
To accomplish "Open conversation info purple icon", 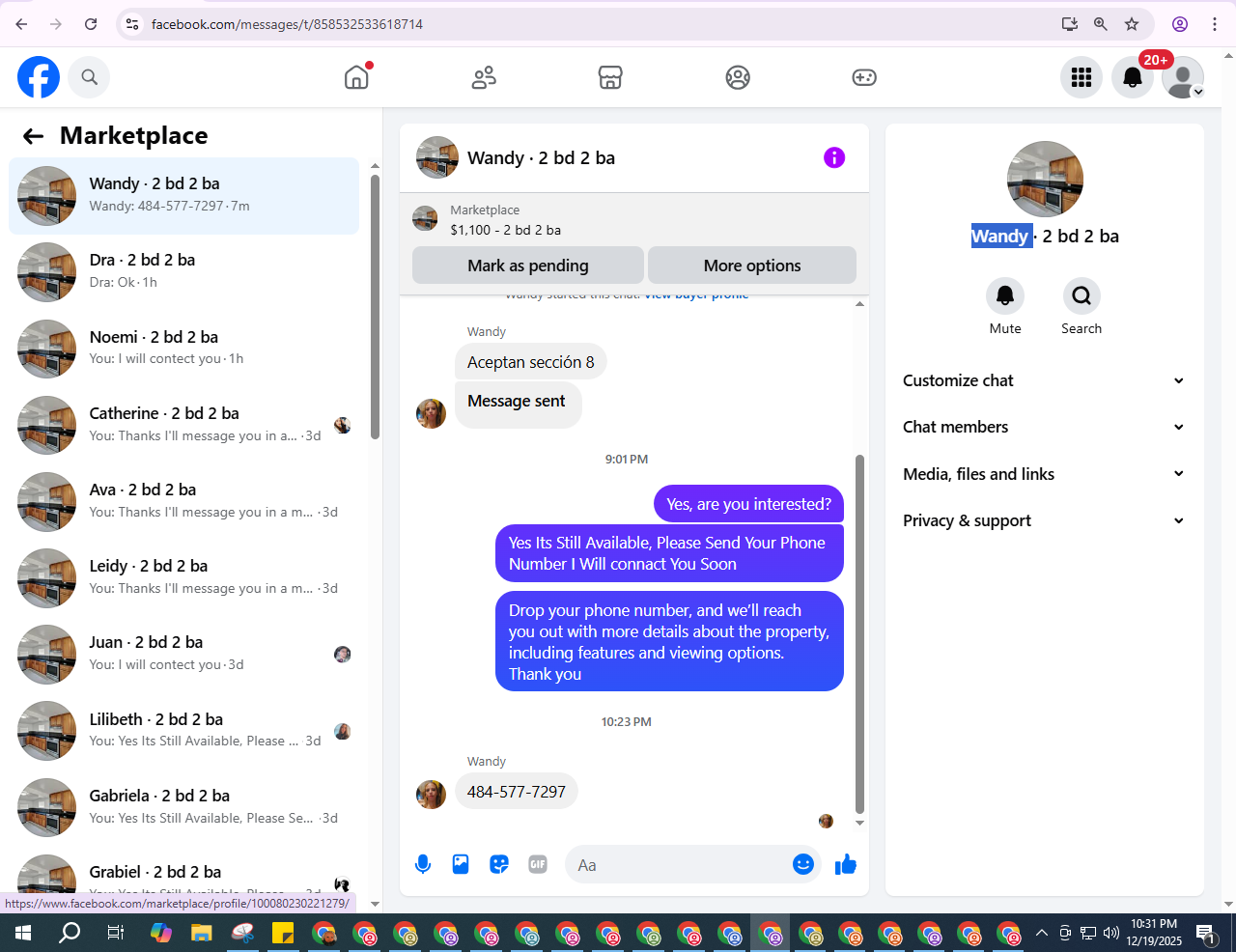I will pyautogui.click(x=834, y=157).
